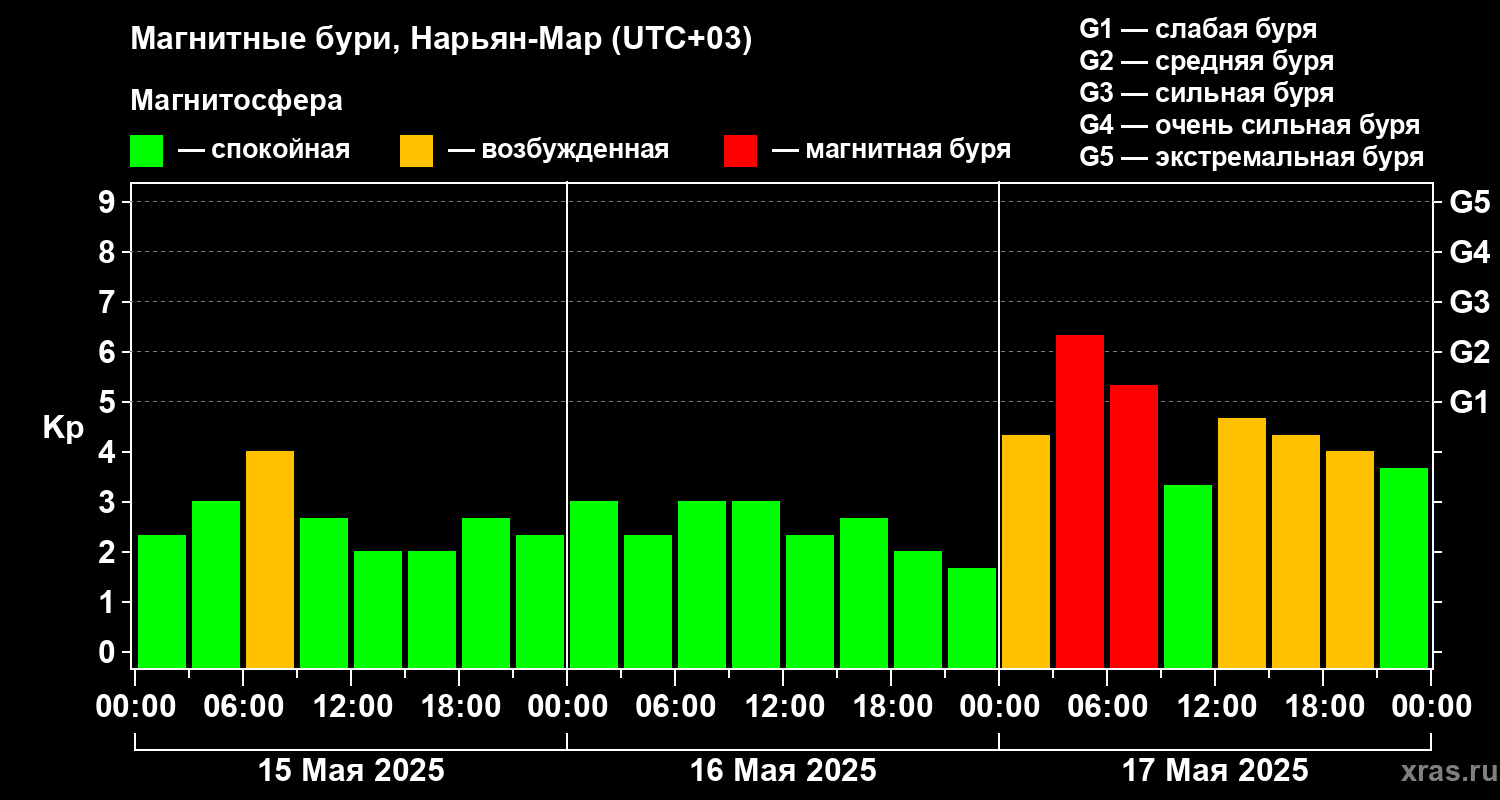
Task: Click the '06:00' time label above '17 Мая 2025'
Action: [1107, 707]
